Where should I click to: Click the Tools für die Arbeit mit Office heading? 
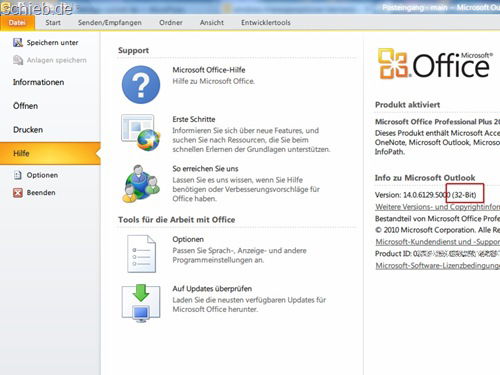pyautogui.click(x=176, y=220)
